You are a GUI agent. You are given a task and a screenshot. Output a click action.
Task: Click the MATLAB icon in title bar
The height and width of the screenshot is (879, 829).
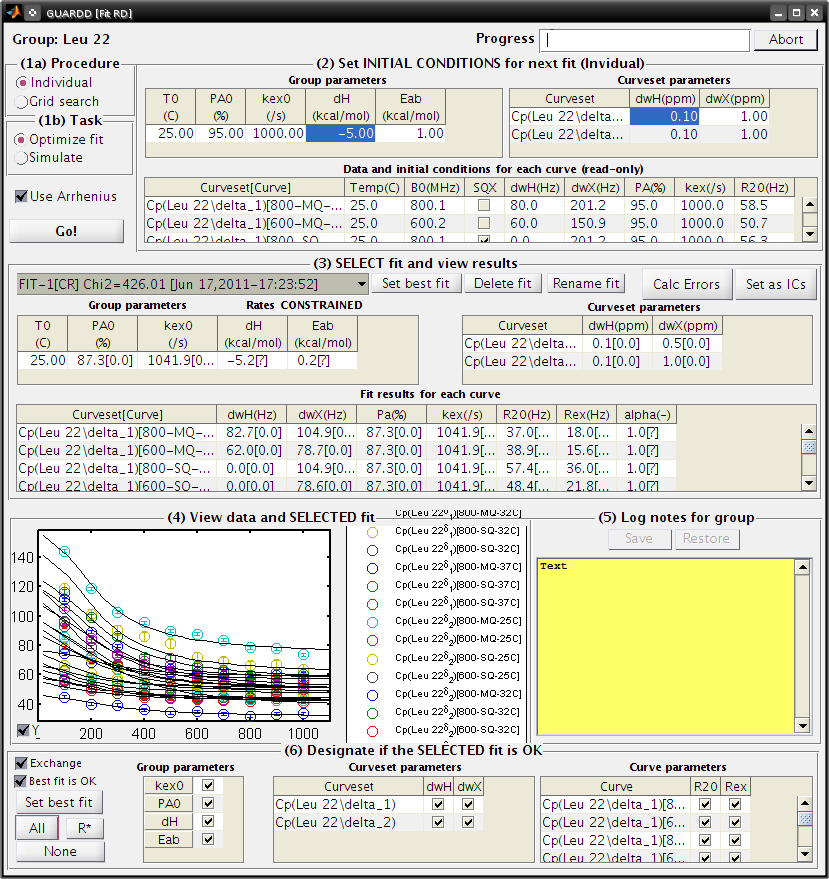[x=13, y=12]
